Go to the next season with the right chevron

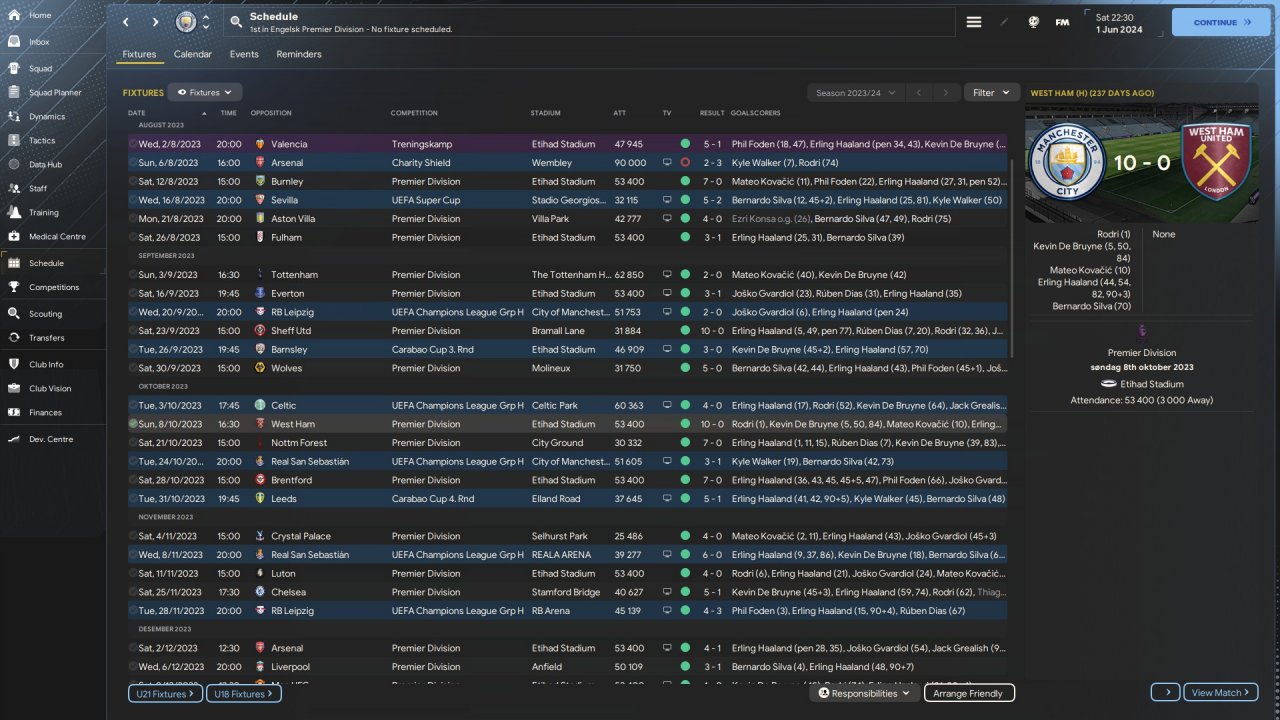pyautogui.click(x=946, y=93)
